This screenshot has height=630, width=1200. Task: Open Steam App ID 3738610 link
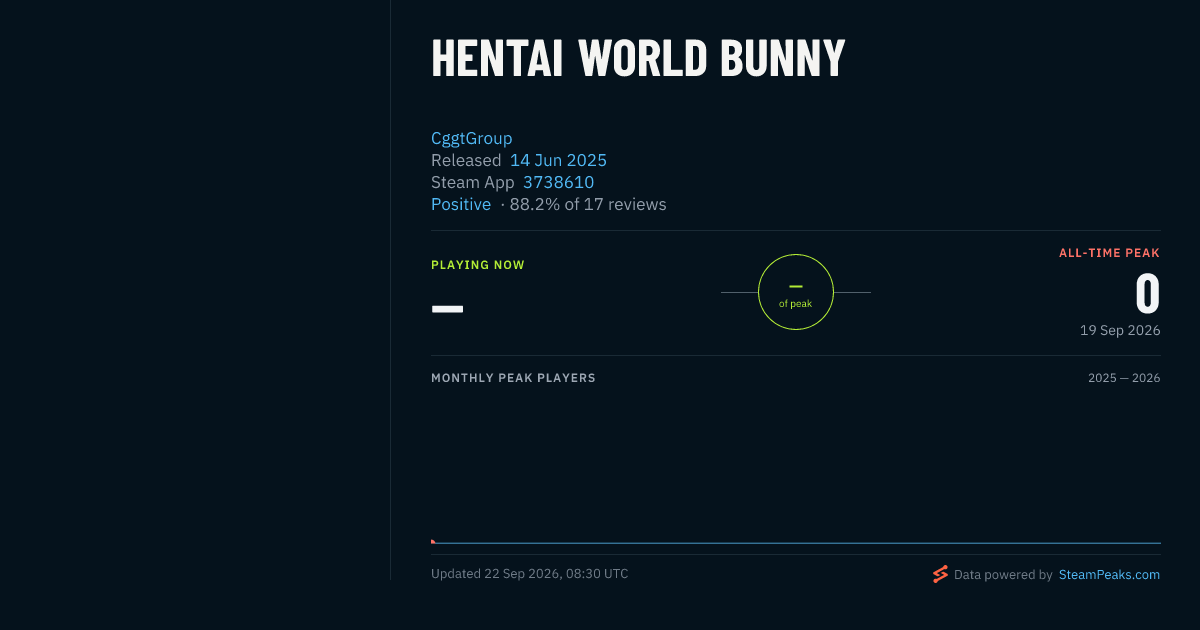pos(558,182)
